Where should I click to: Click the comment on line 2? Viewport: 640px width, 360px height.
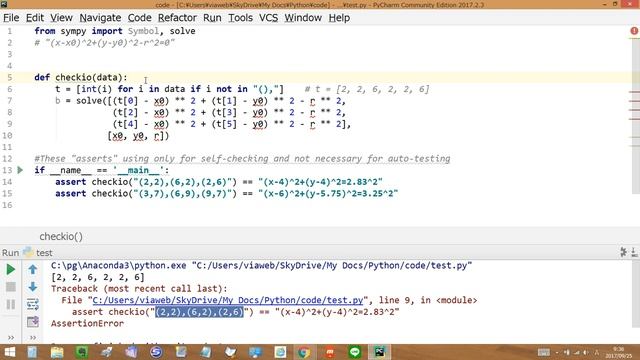click(104, 42)
